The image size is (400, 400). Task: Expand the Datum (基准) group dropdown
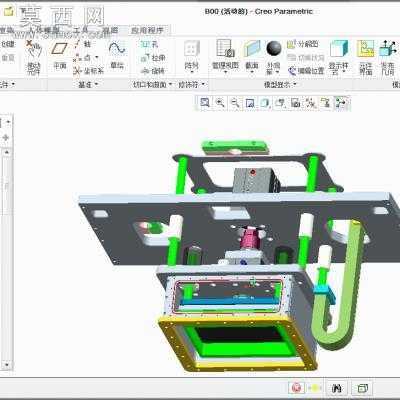[88, 85]
